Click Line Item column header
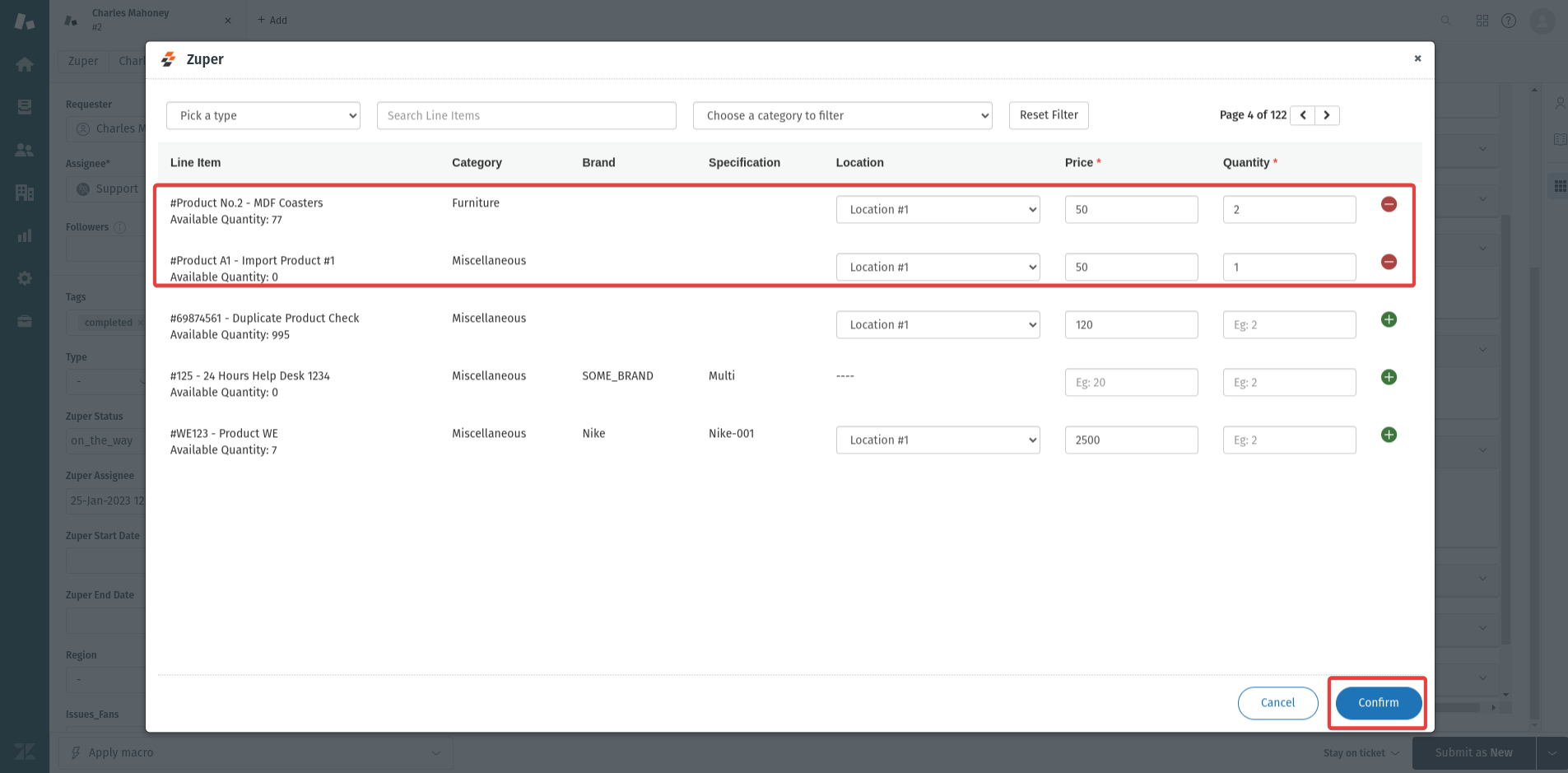The height and width of the screenshot is (773, 1568). point(195,162)
